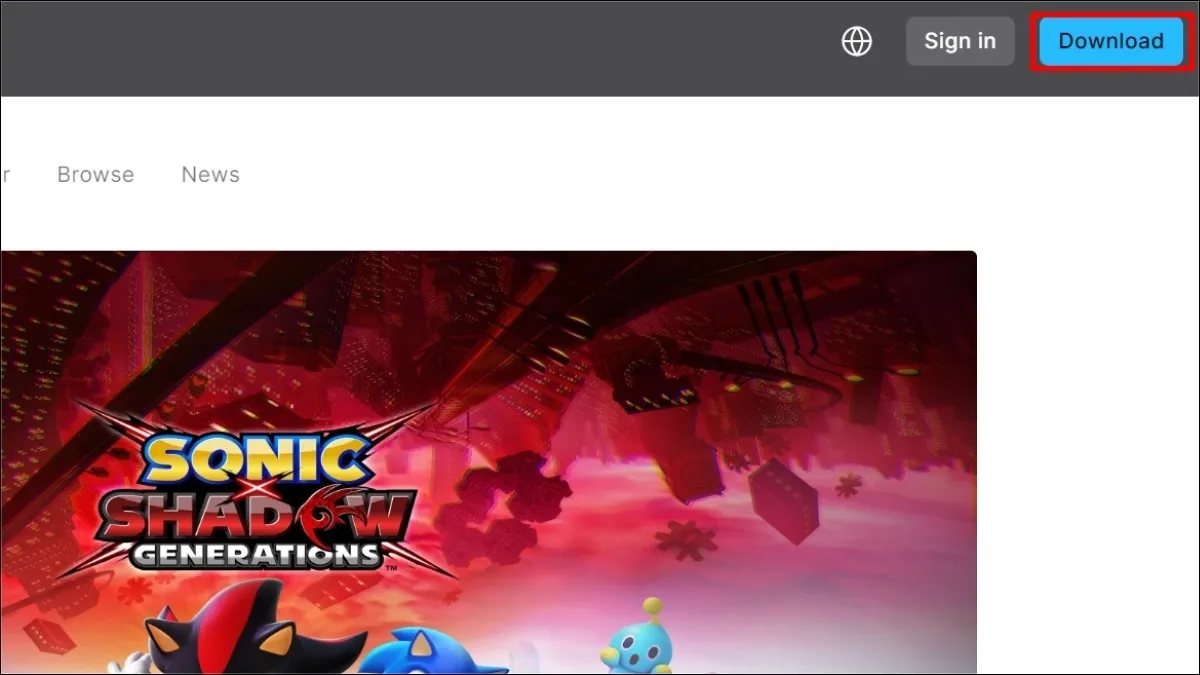Click the yellow ball above Chao's head
This screenshot has height=675, width=1200.
click(x=653, y=606)
